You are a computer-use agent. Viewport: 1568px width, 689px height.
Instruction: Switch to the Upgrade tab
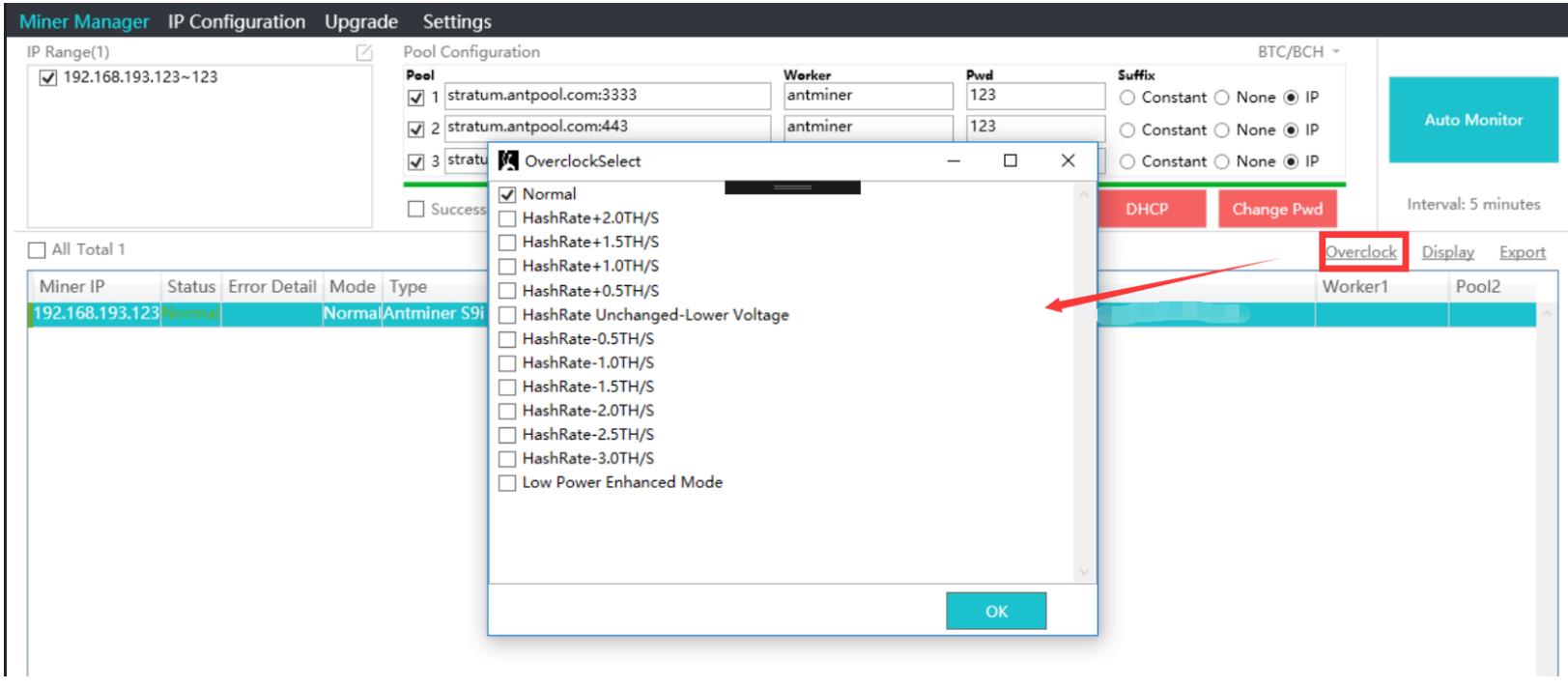point(361,21)
